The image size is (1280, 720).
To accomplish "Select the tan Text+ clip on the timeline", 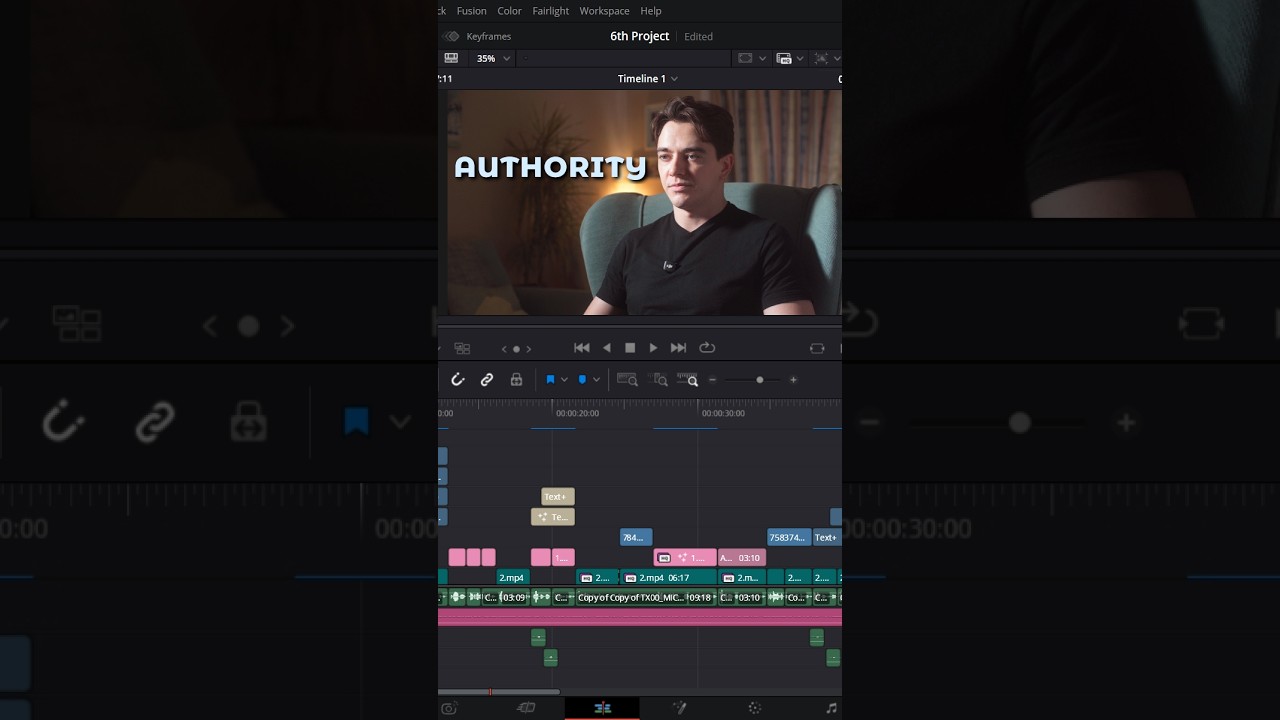I will point(558,497).
